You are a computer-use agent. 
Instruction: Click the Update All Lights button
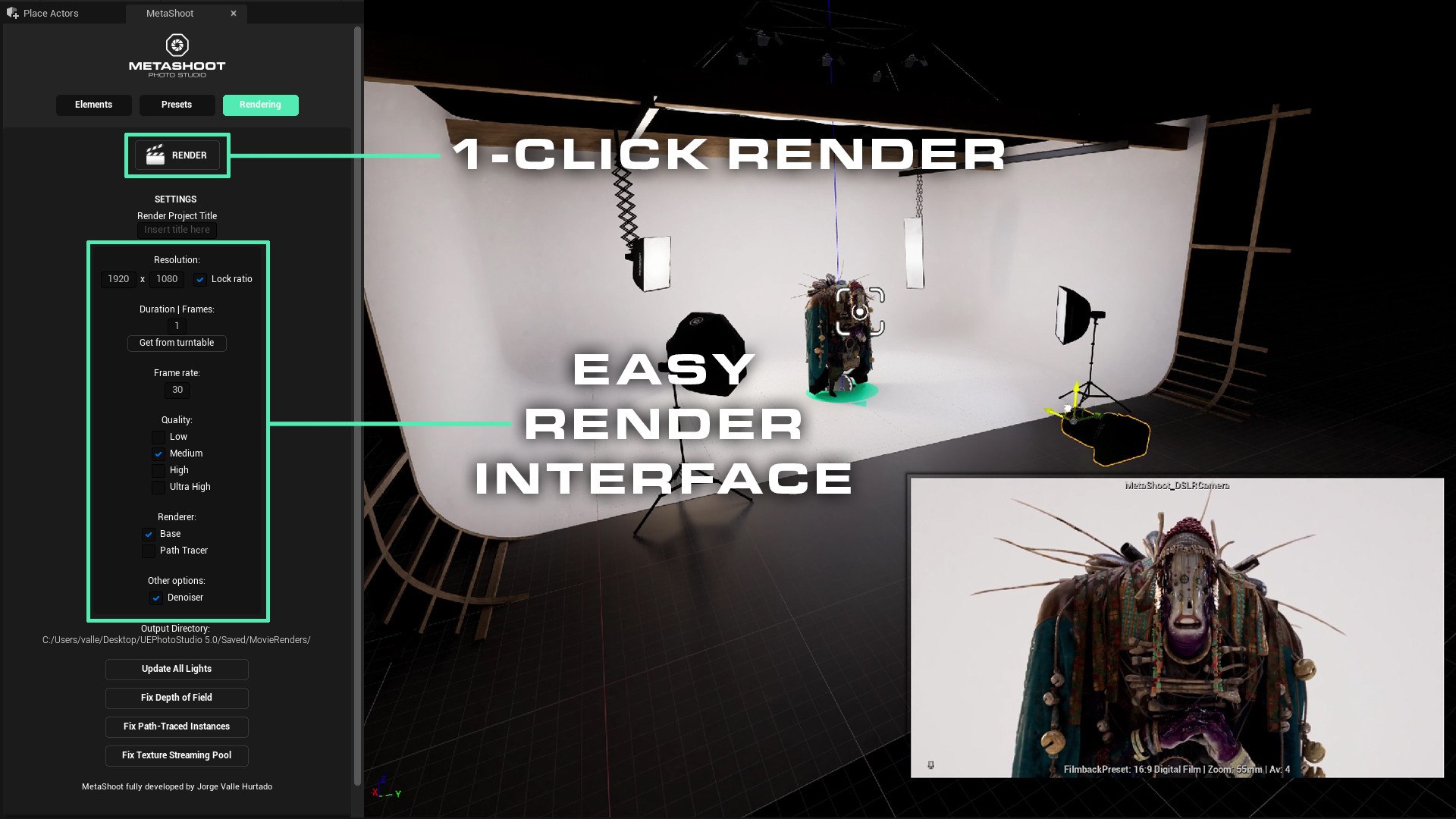tap(177, 668)
